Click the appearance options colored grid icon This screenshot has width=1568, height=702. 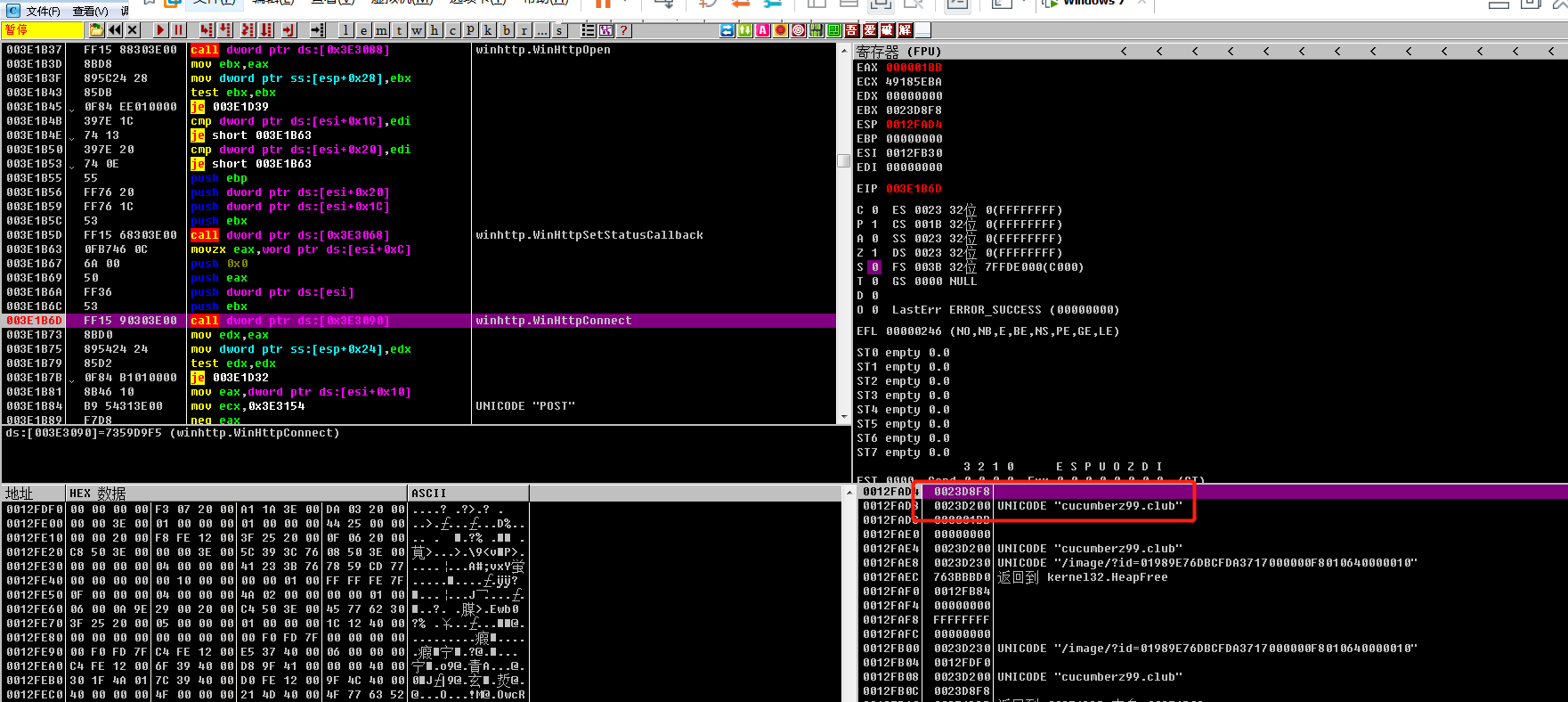(605, 30)
